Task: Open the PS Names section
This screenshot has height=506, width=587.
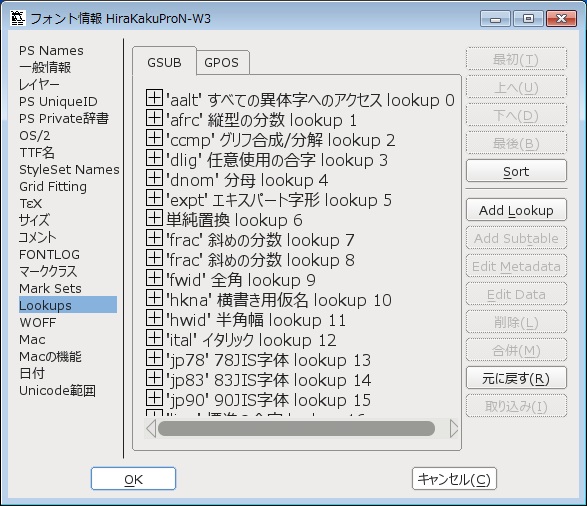Action: [51, 51]
